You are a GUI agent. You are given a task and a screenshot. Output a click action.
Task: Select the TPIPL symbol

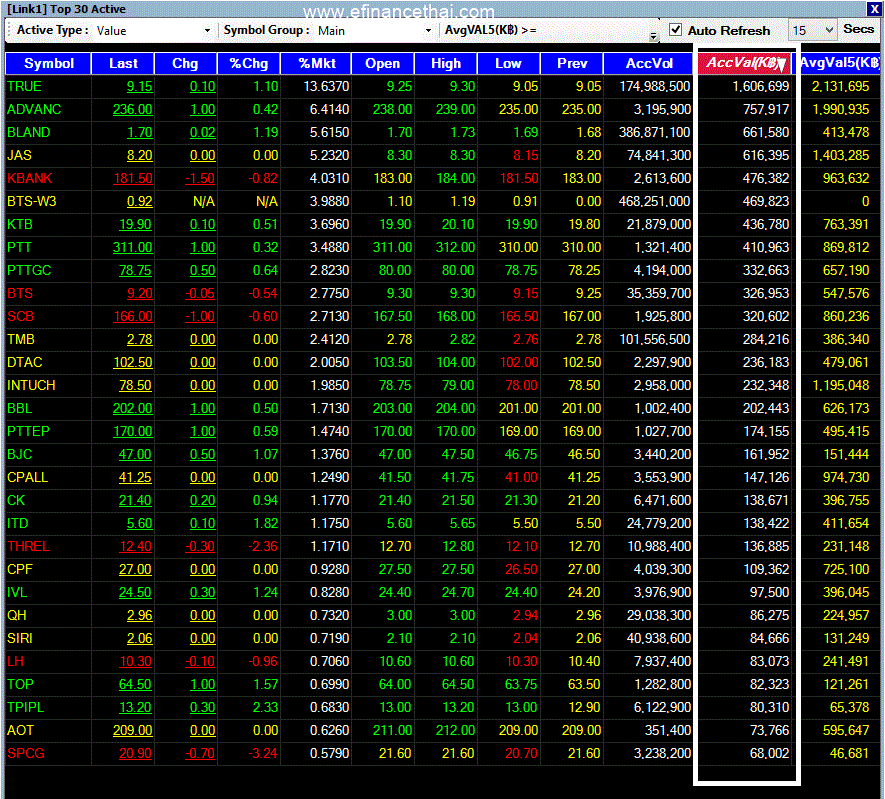coord(25,707)
